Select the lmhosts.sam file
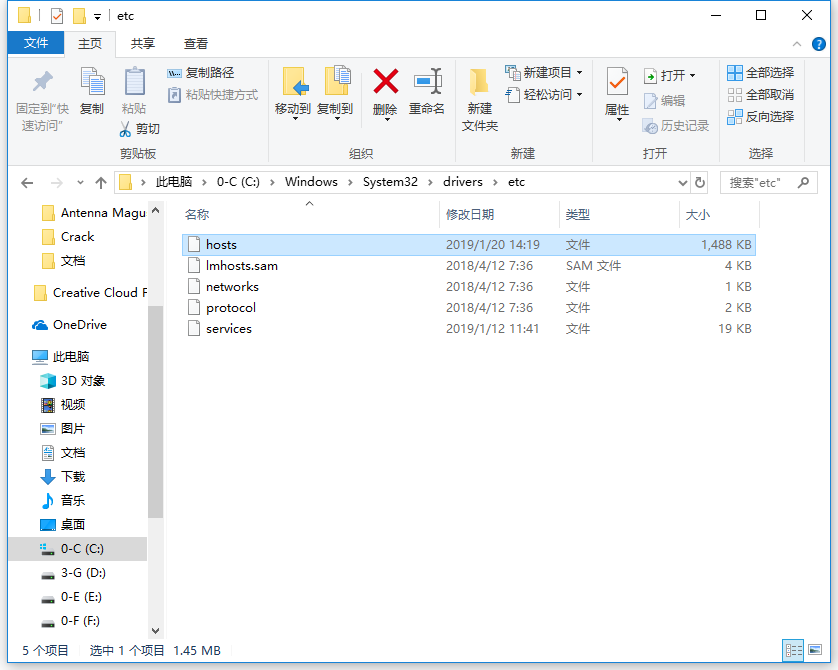 (469, 266)
